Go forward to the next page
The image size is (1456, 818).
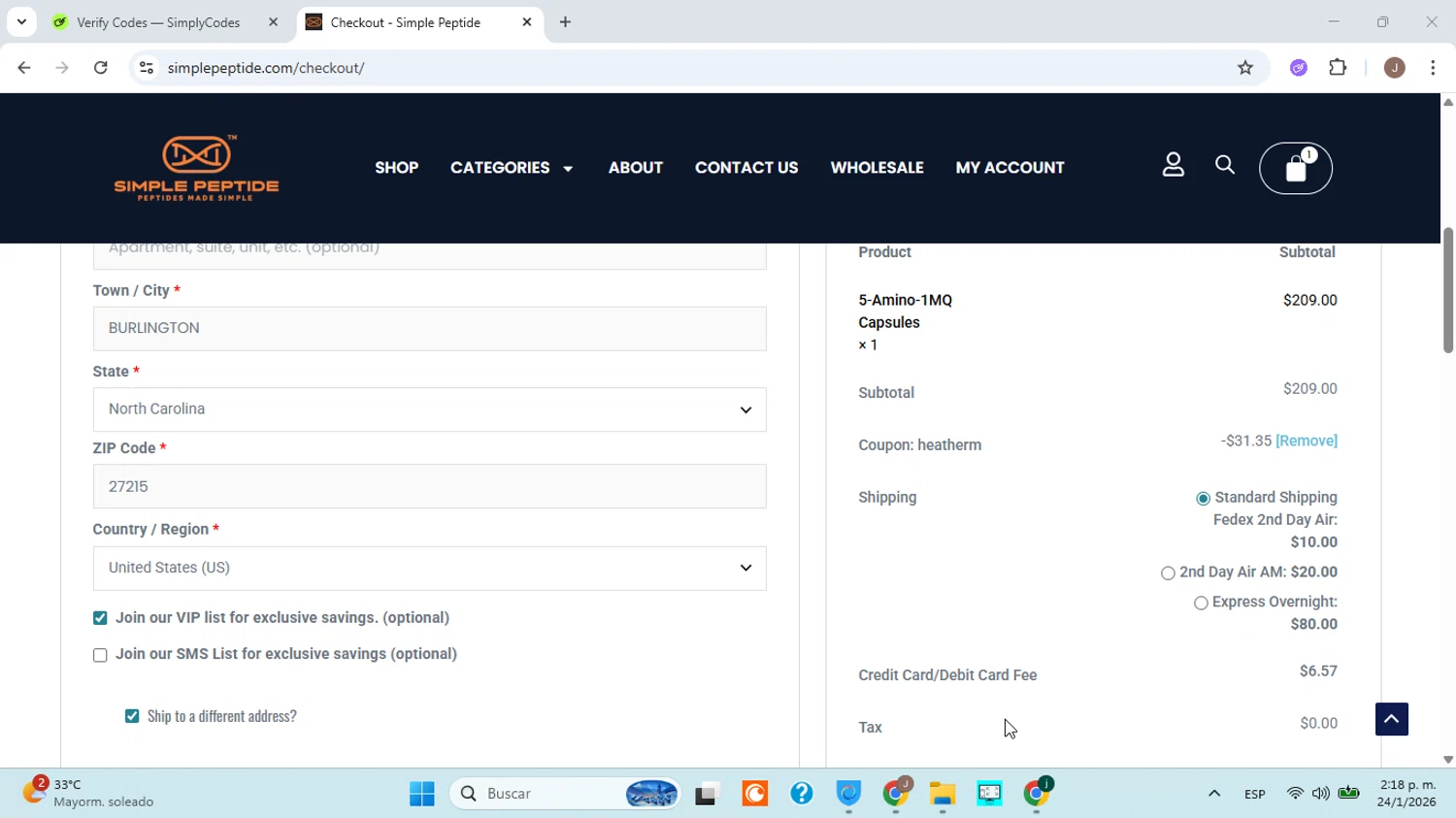pyautogui.click(x=62, y=68)
